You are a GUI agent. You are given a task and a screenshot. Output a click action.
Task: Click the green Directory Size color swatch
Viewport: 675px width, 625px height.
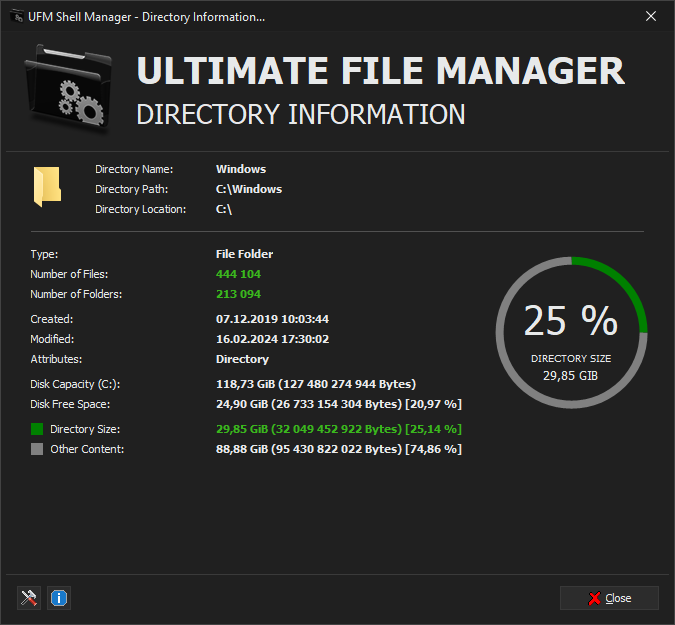[37, 429]
